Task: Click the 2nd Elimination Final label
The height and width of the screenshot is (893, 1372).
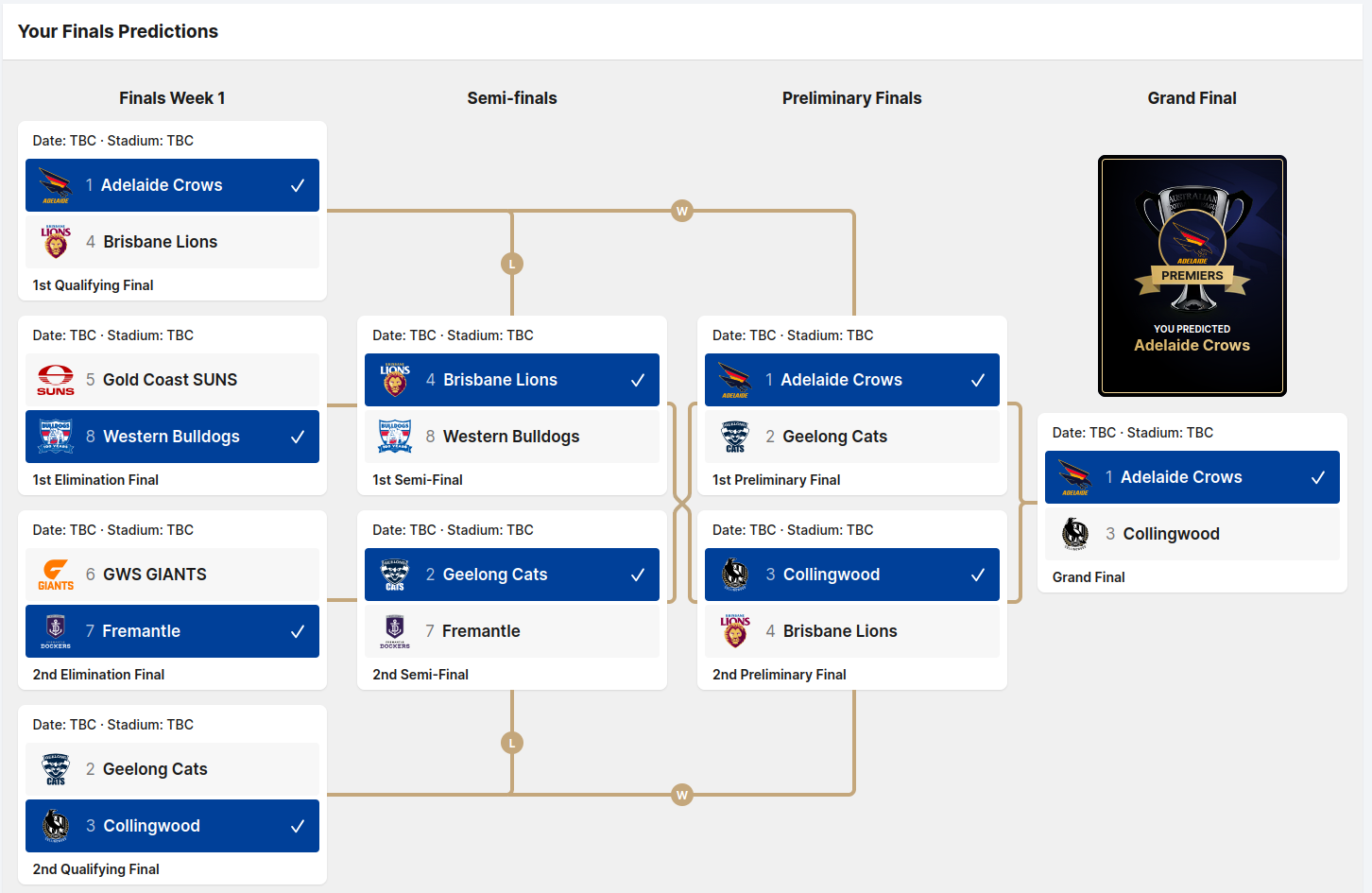Action: tap(98, 675)
